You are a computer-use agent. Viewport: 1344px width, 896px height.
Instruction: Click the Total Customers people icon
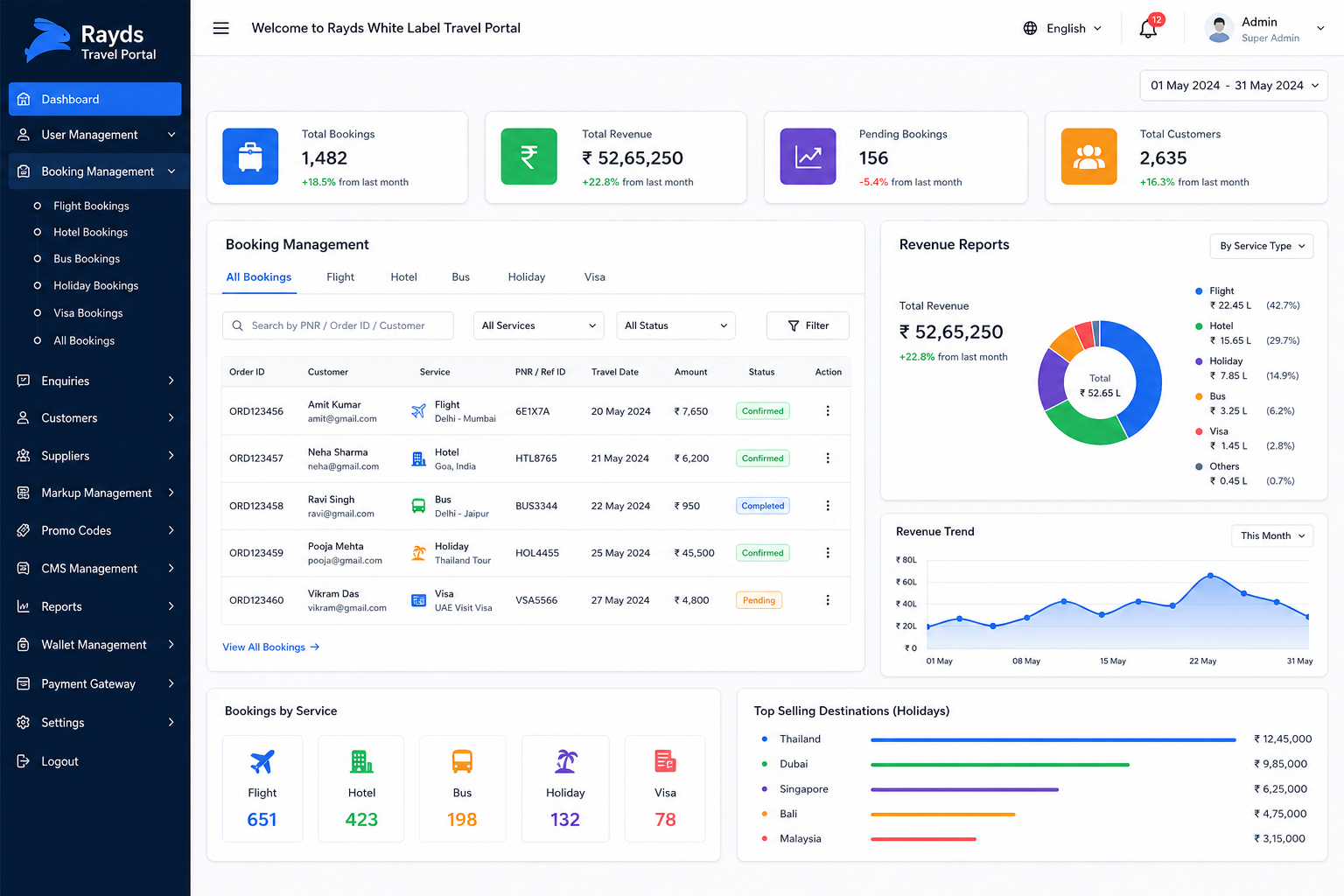(1088, 157)
